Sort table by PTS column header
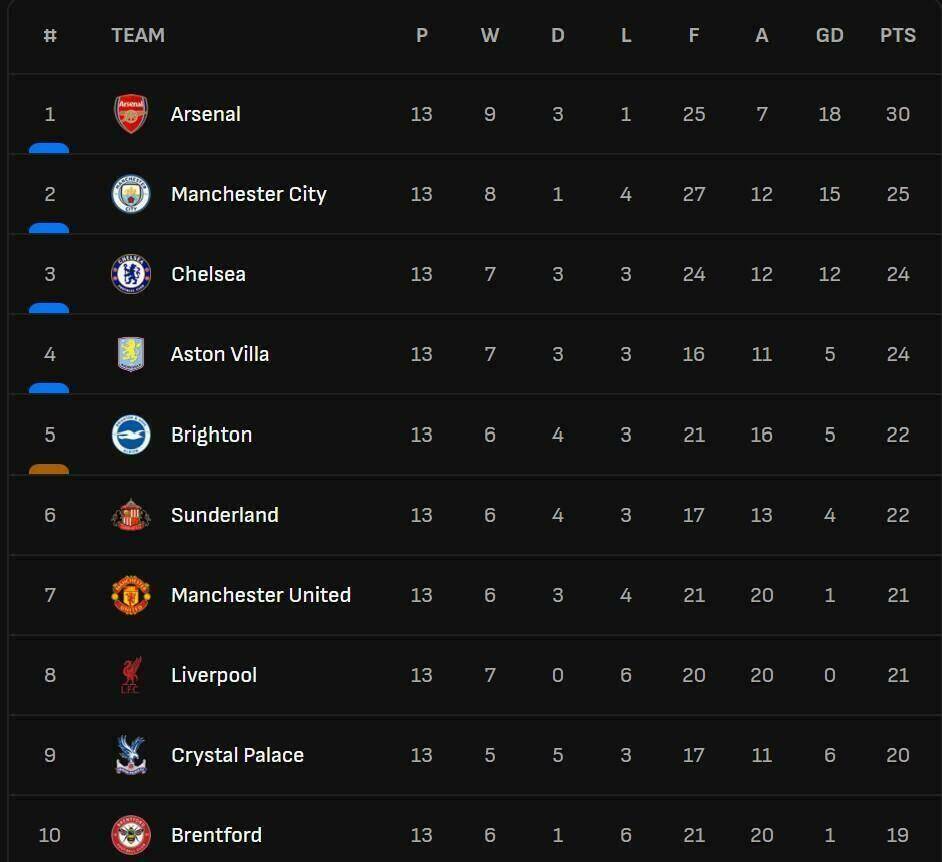Image resolution: width=942 pixels, height=862 pixels. click(x=898, y=35)
